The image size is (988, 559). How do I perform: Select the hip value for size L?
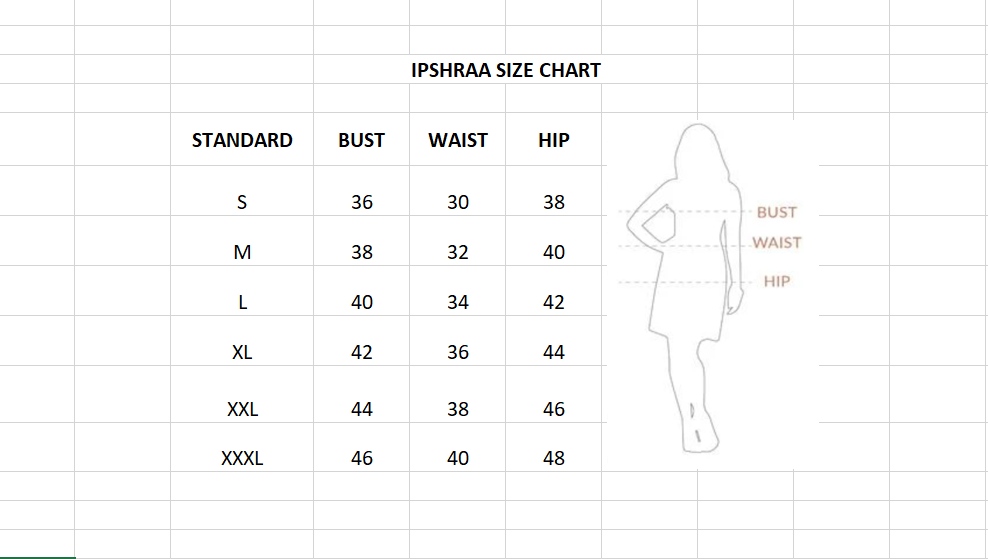554,302
